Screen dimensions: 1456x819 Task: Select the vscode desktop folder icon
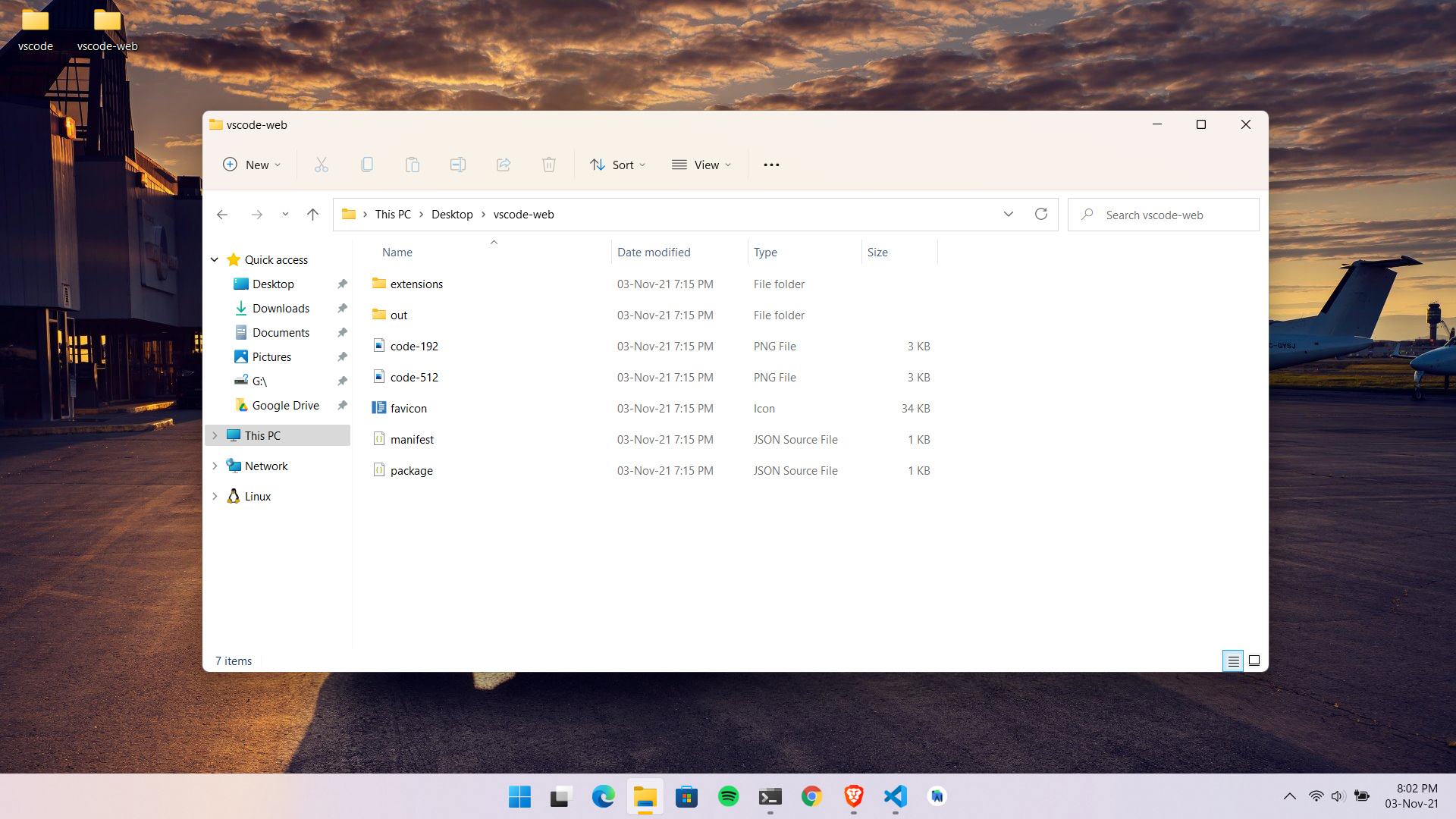[36, 29]
